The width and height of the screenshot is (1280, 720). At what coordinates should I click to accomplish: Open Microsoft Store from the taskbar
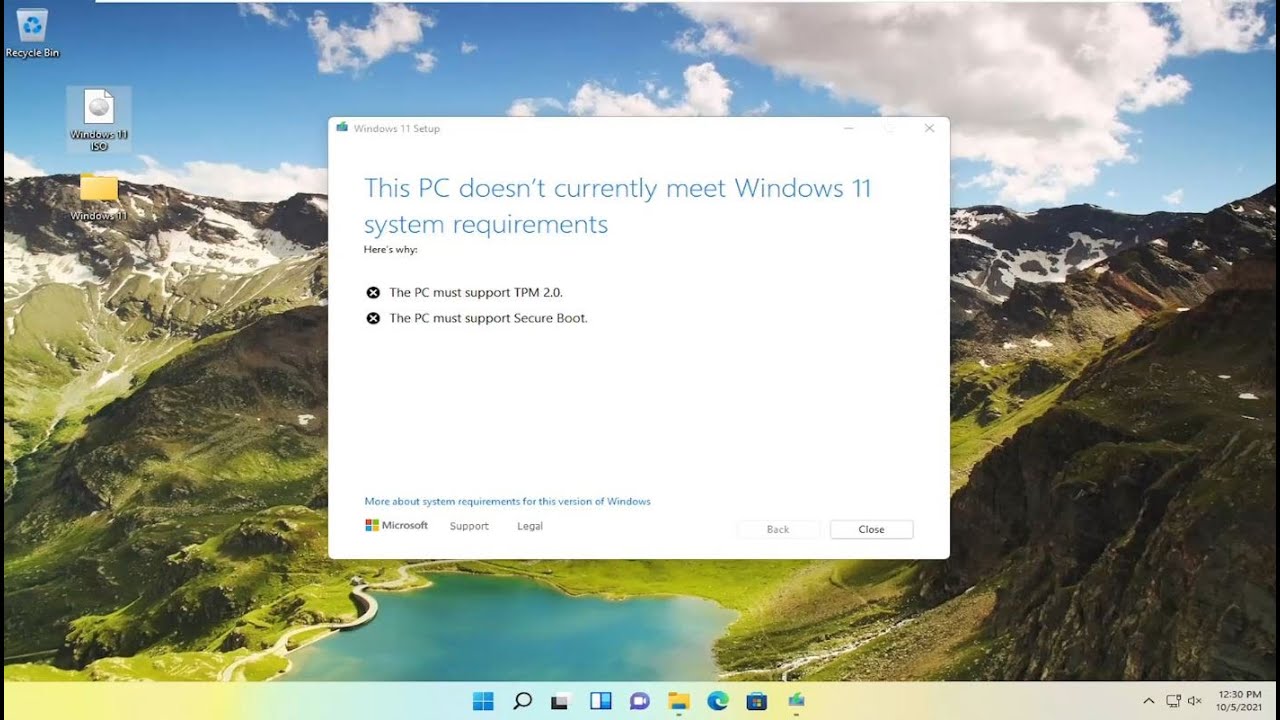(x=757, y=701)
